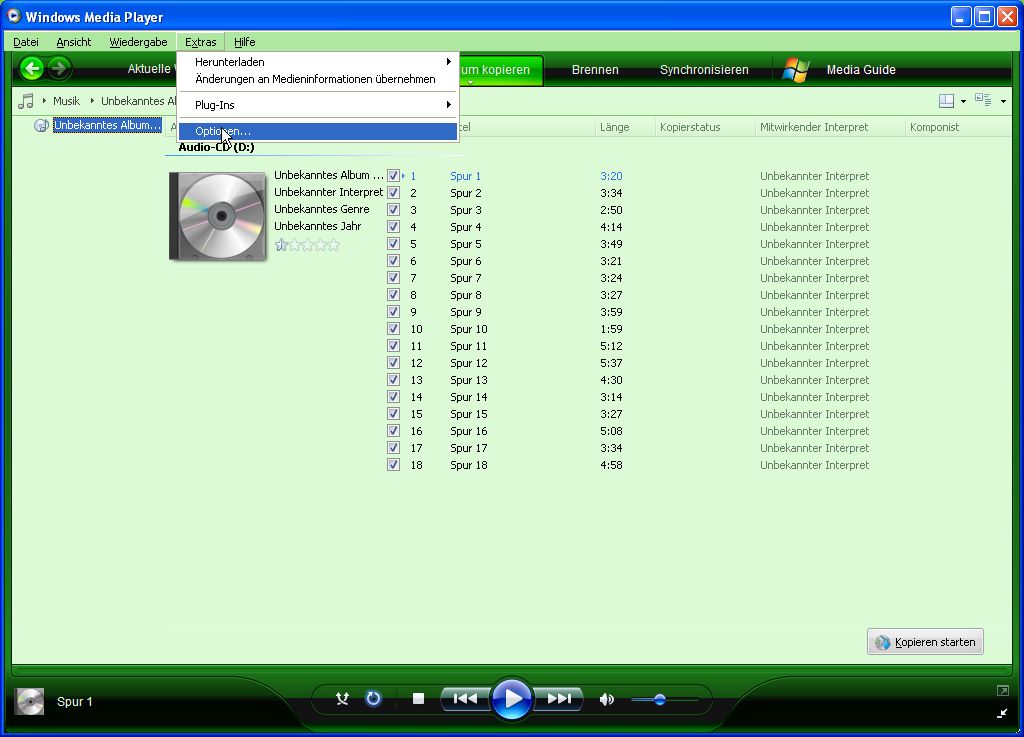Click the Extras menu title
This screenshot has height=737, width=1024.
[x=200, y=42]
